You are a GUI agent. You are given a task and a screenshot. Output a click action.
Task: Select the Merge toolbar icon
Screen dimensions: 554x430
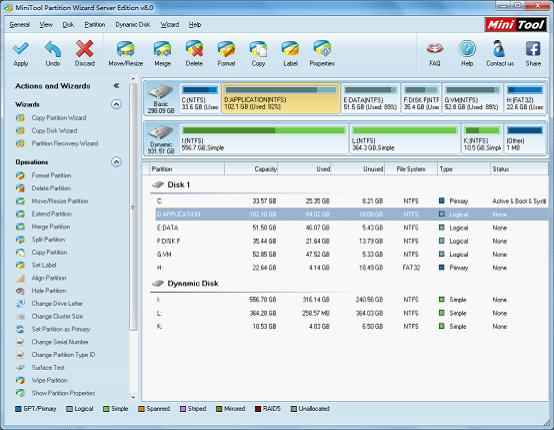coord(162,49)
